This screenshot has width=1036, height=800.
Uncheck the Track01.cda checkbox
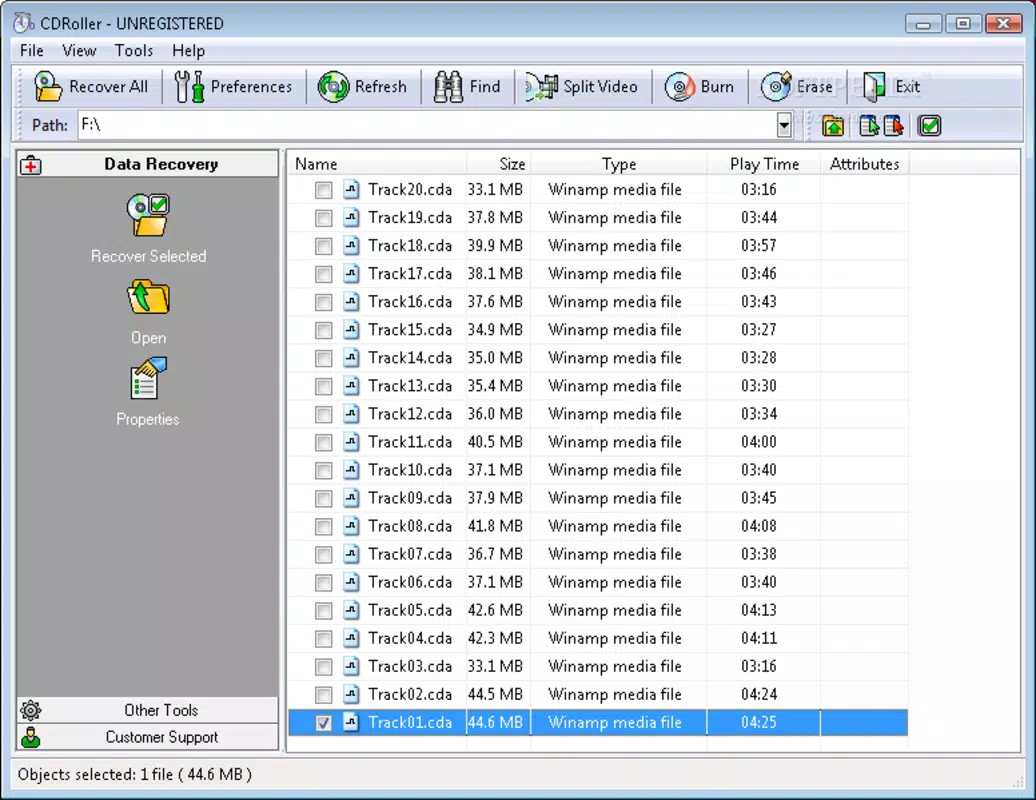coord(323,723)
